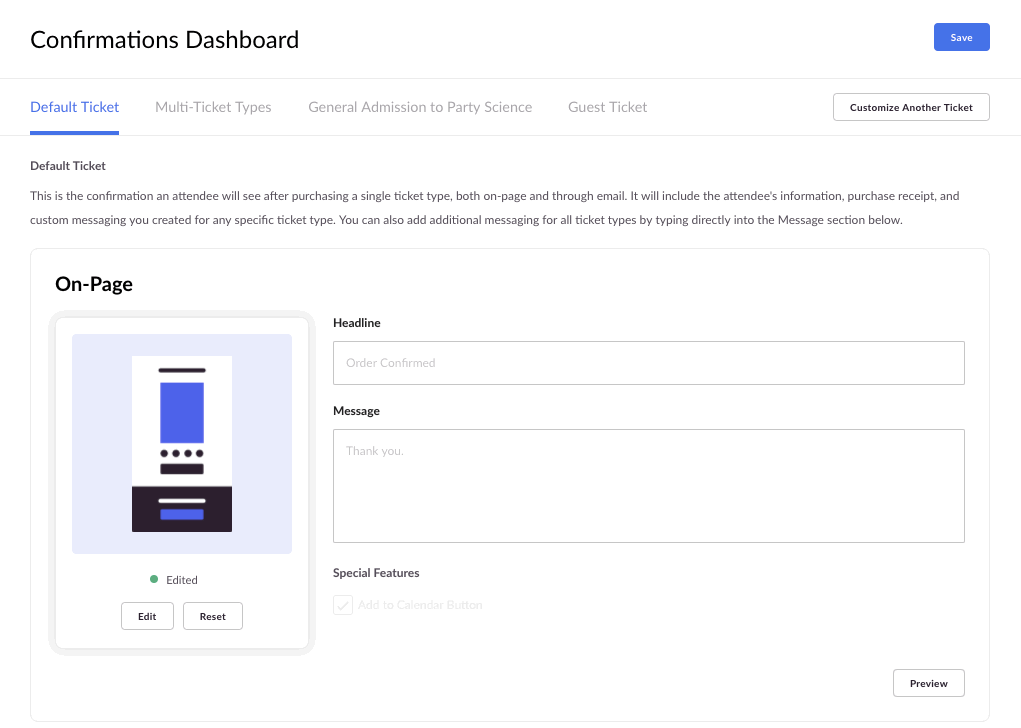1021x728 pixels.
Task: Open the Preview of the on-page confirmation
Action: 929,683
